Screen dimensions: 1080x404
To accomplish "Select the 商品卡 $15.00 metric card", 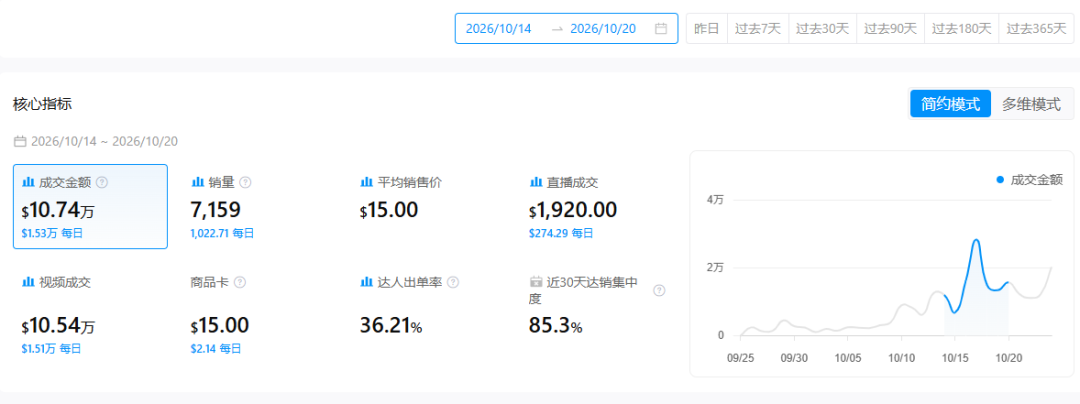I will pos(258,314).
